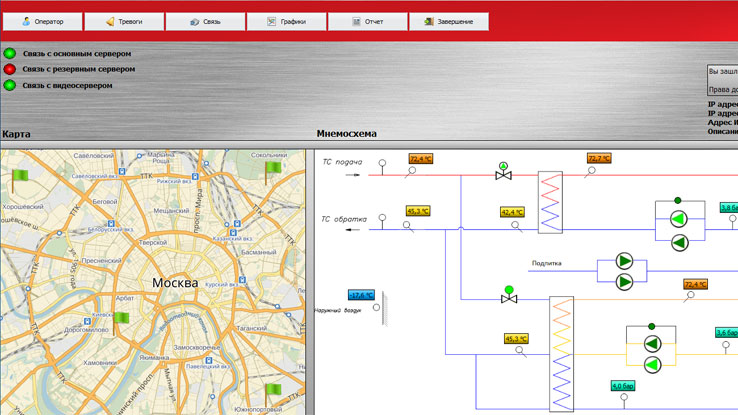Click lower heat exchanger with orange-yellow-blue coil
Screen dimensions: 738x415
point(562,354)
